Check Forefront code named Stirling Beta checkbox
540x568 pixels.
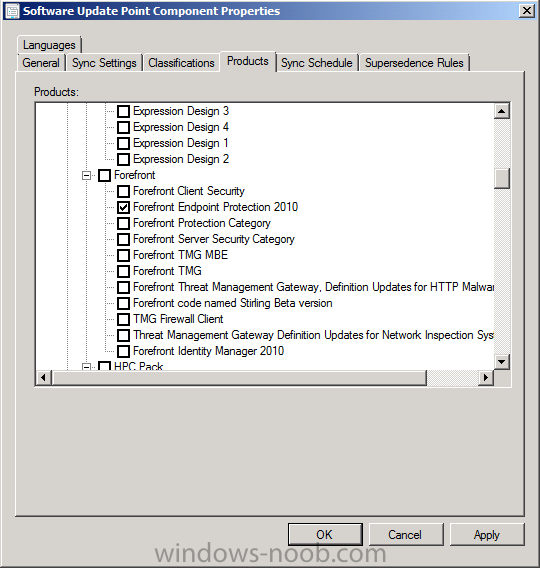coord(124,303)
